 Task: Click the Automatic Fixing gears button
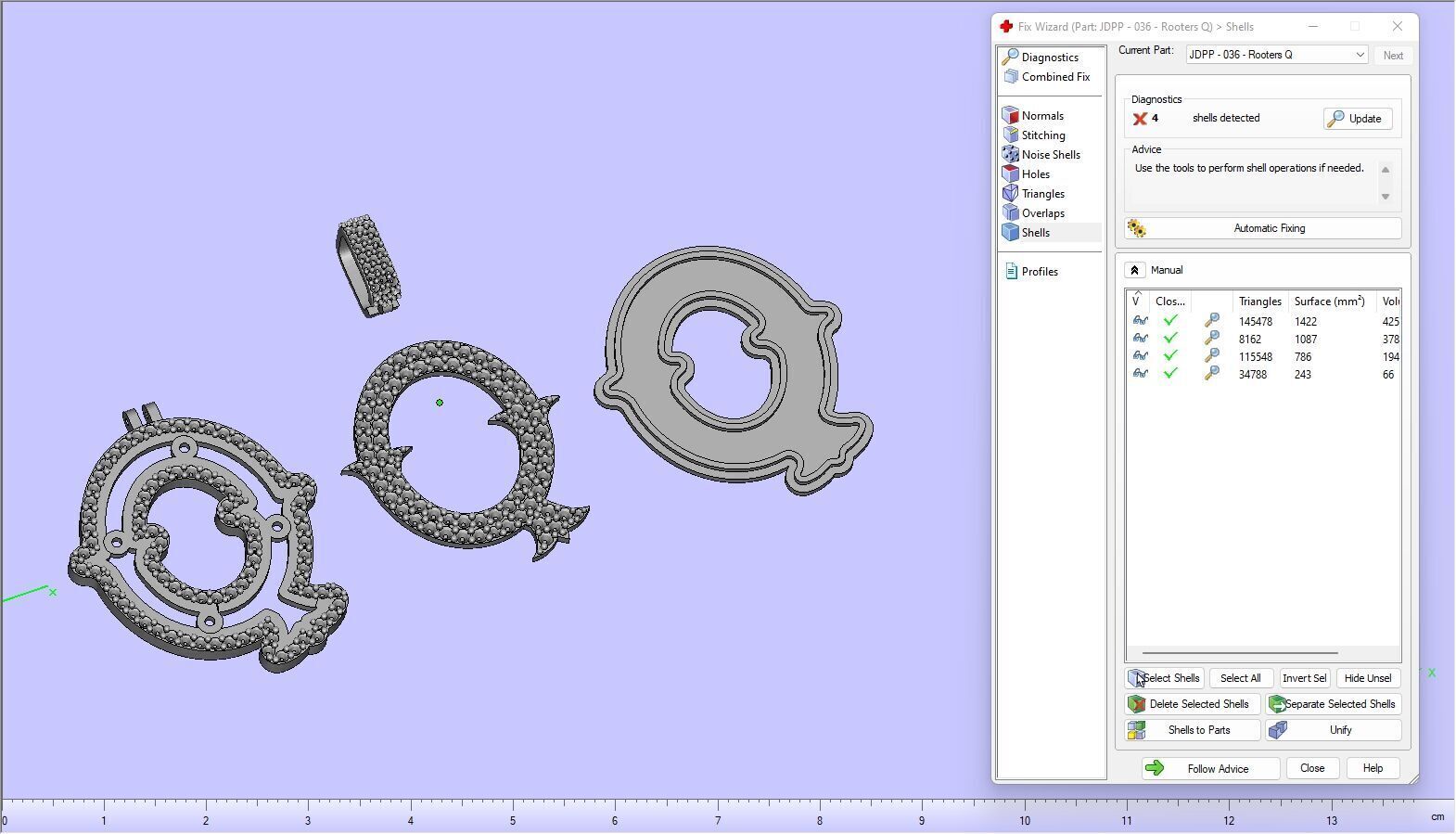[x=1263, y=228]
